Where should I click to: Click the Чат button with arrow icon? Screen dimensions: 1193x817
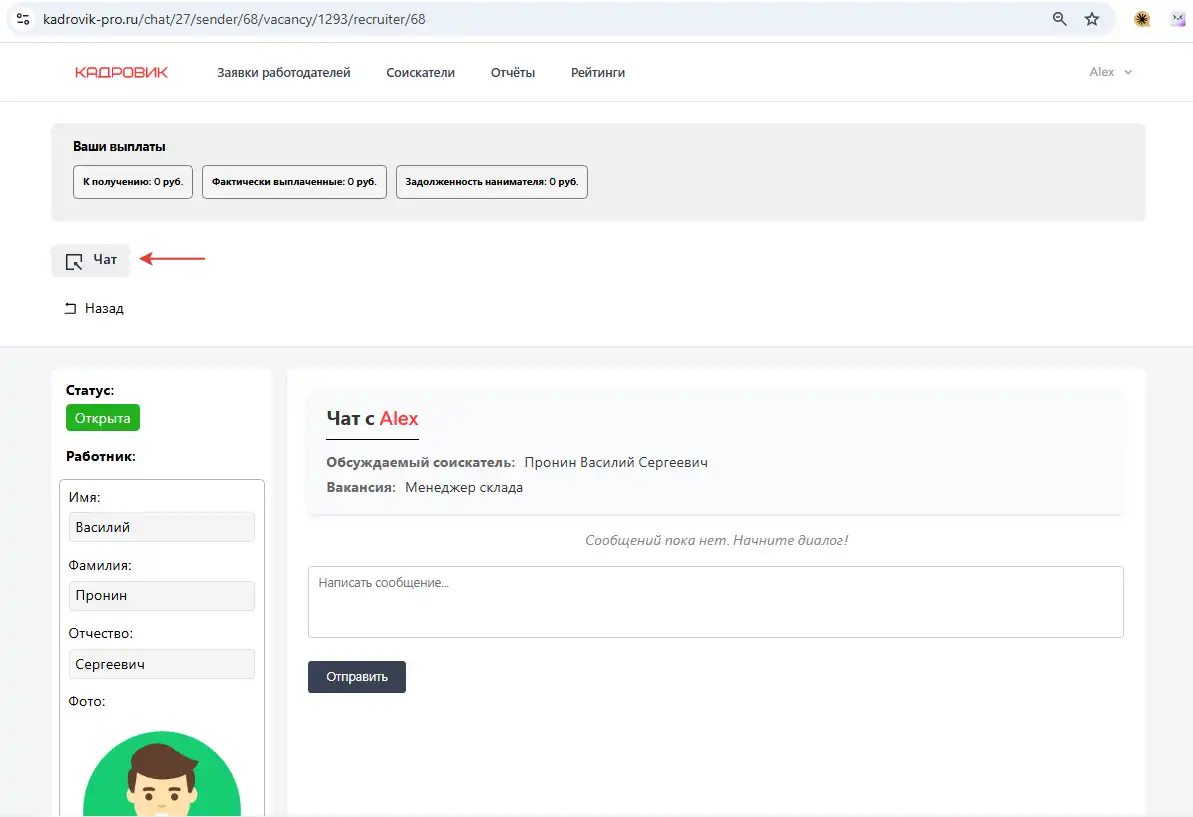coord(91,260)
